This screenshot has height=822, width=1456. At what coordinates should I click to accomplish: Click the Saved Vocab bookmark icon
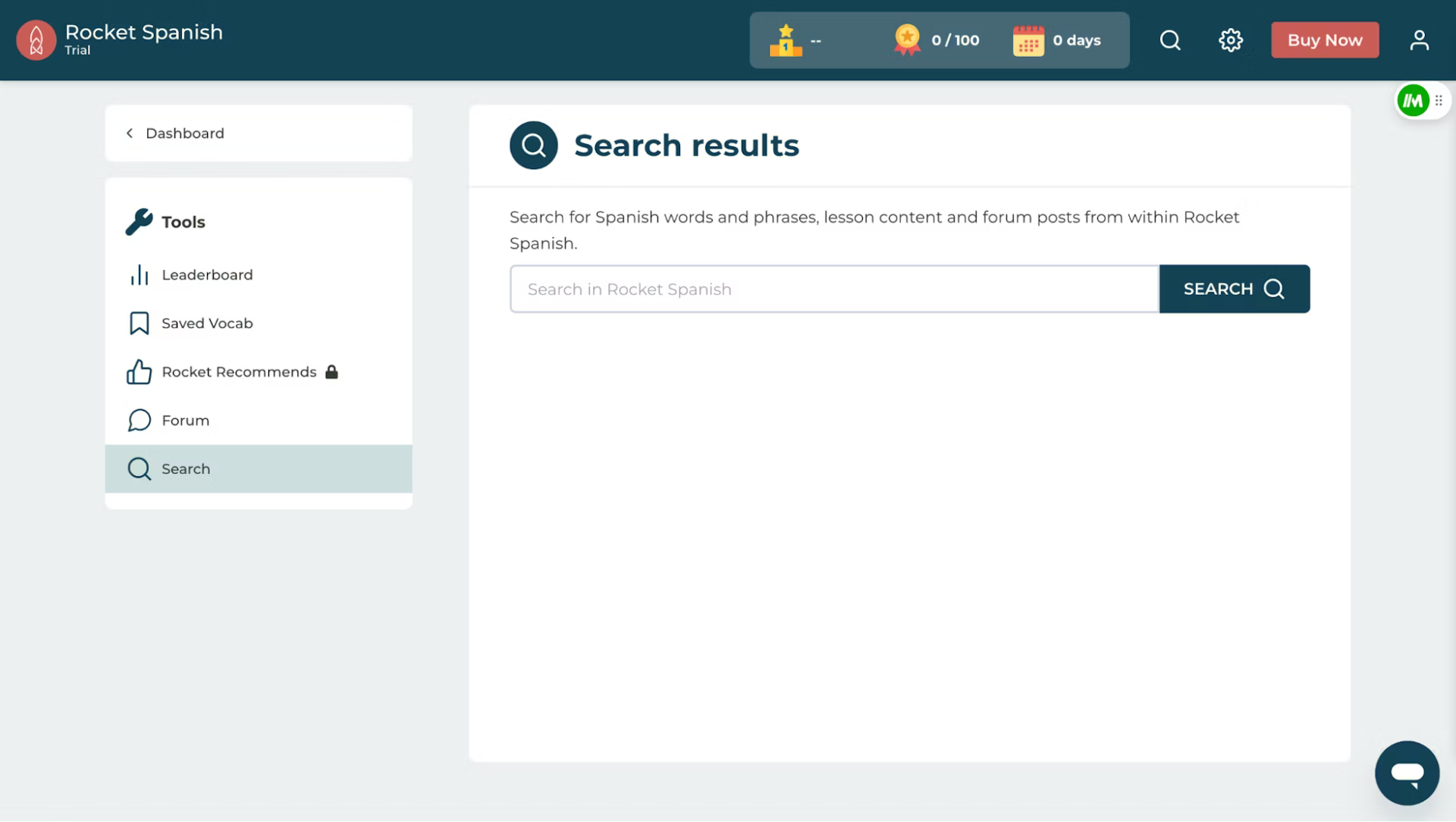pyautogui.click(x=139, y=323)
